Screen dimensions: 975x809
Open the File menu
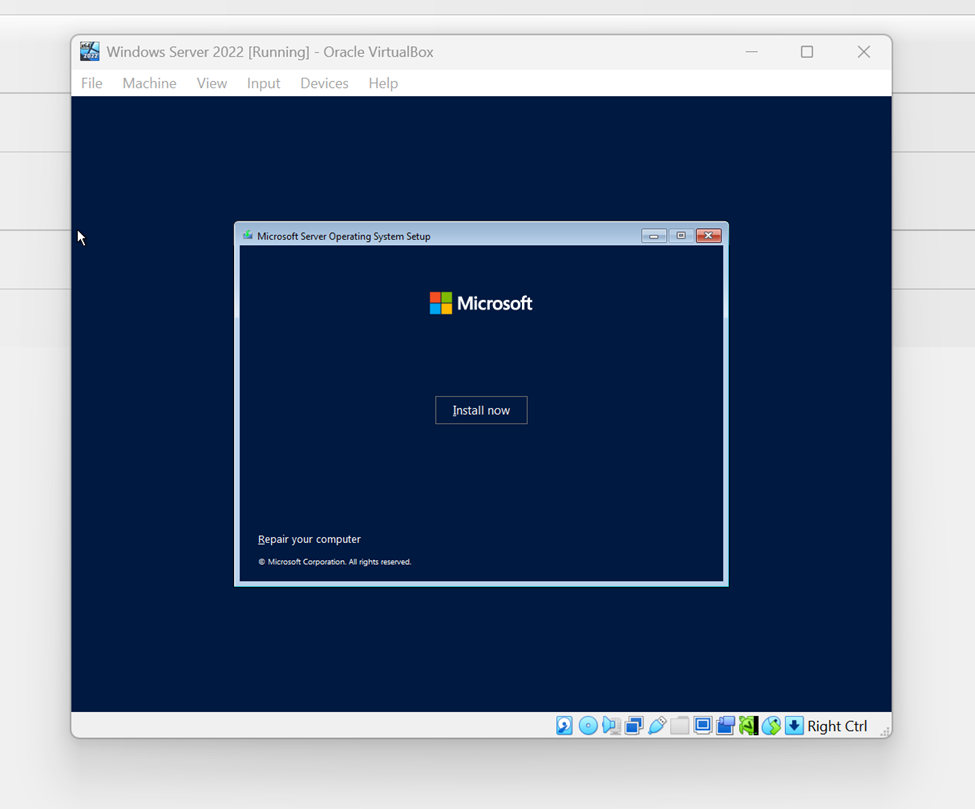click(x=91, y=83)
